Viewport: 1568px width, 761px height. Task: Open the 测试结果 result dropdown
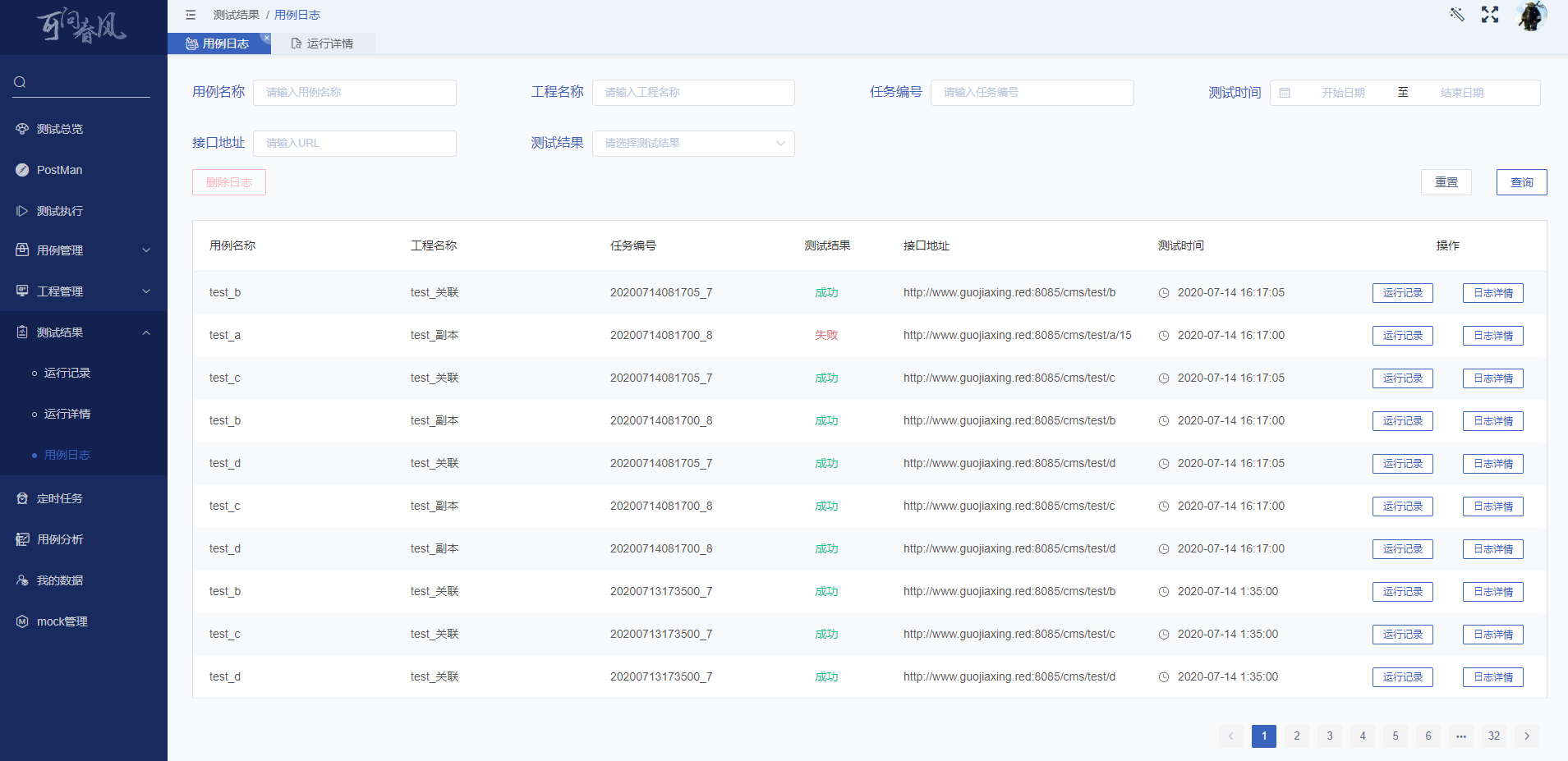tap(692, 143)
